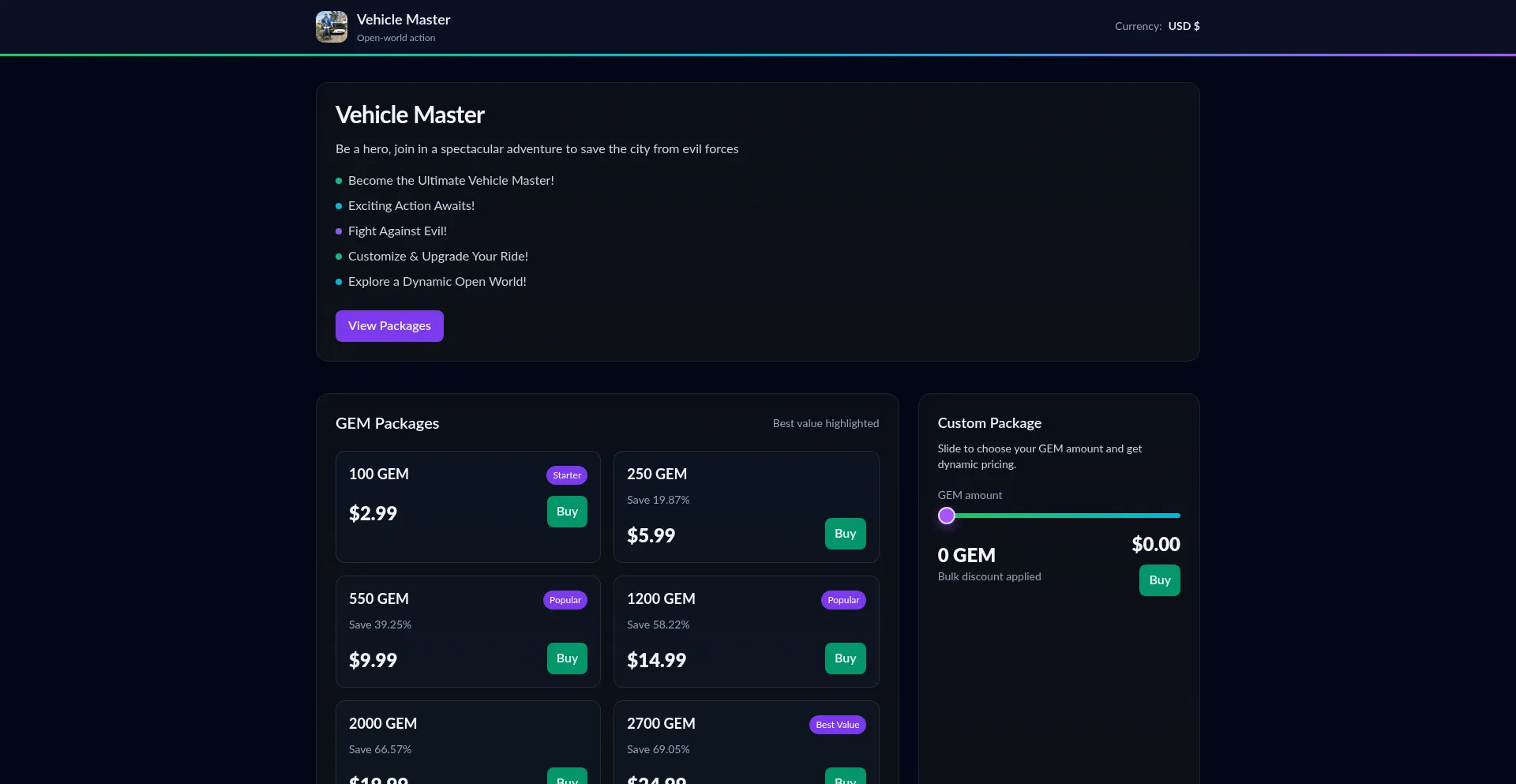This screenshot has height=784, width=1516.
Task: Purchase the 1200 GEM package for $14.99
Action: 845,658
